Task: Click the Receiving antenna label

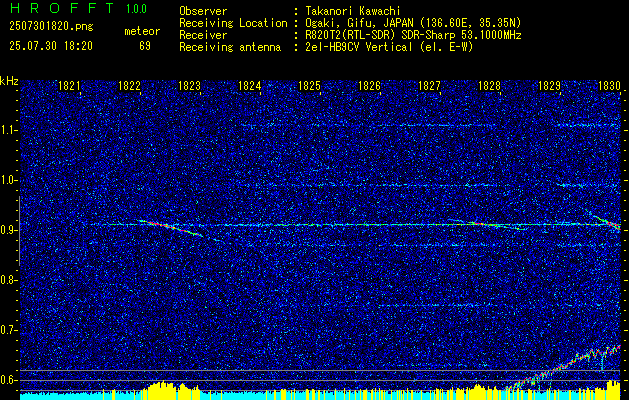Action: pyautogui.click(x=230, y=47)
